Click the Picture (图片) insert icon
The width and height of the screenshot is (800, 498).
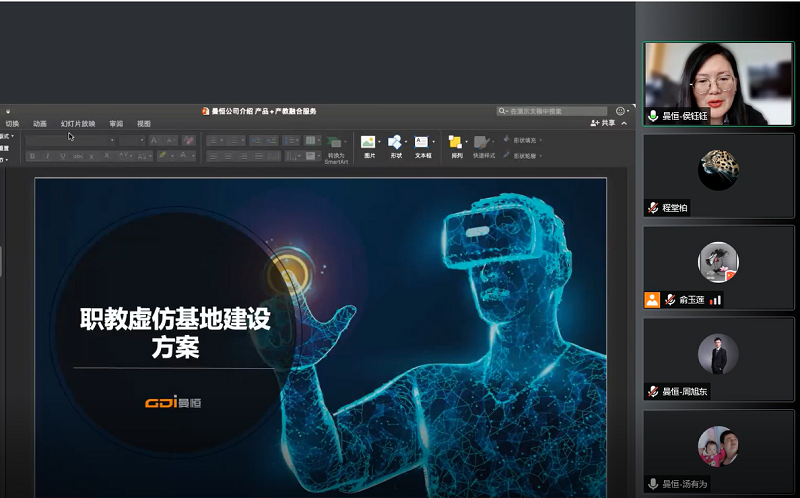click(368, 143)
